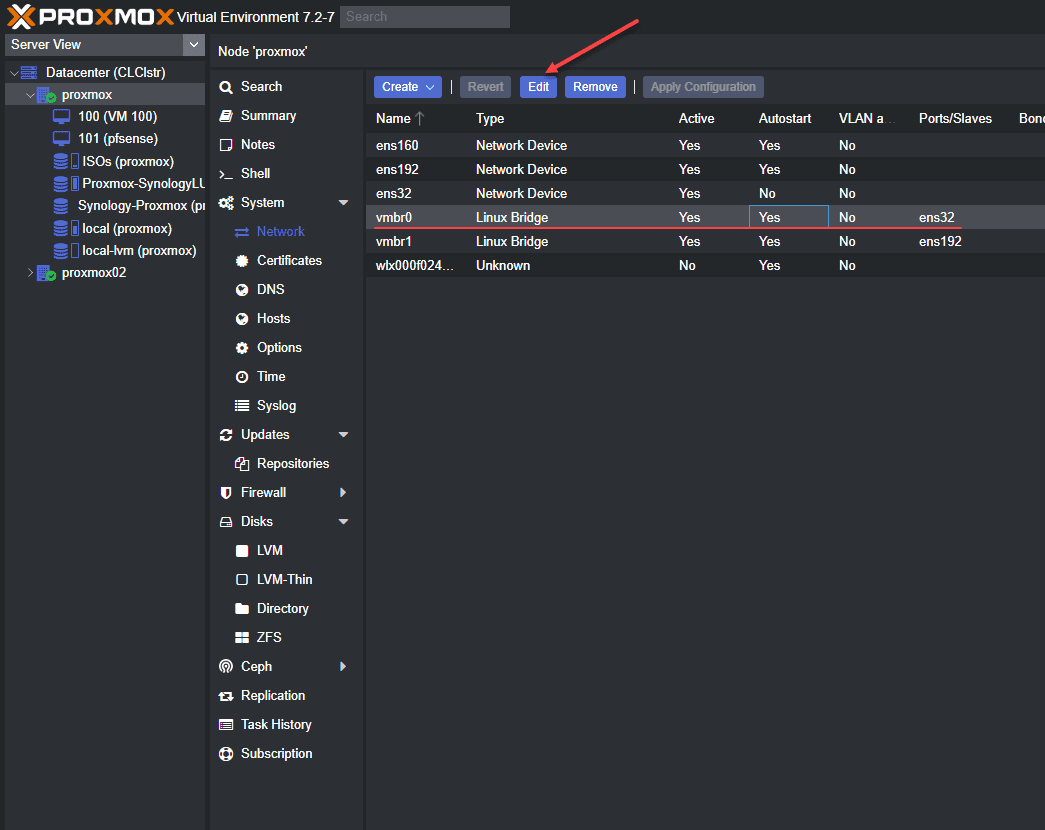Select the Firewall shield icon
The width and height of the screenshot is (1045, 830).
tap(226, 493)
